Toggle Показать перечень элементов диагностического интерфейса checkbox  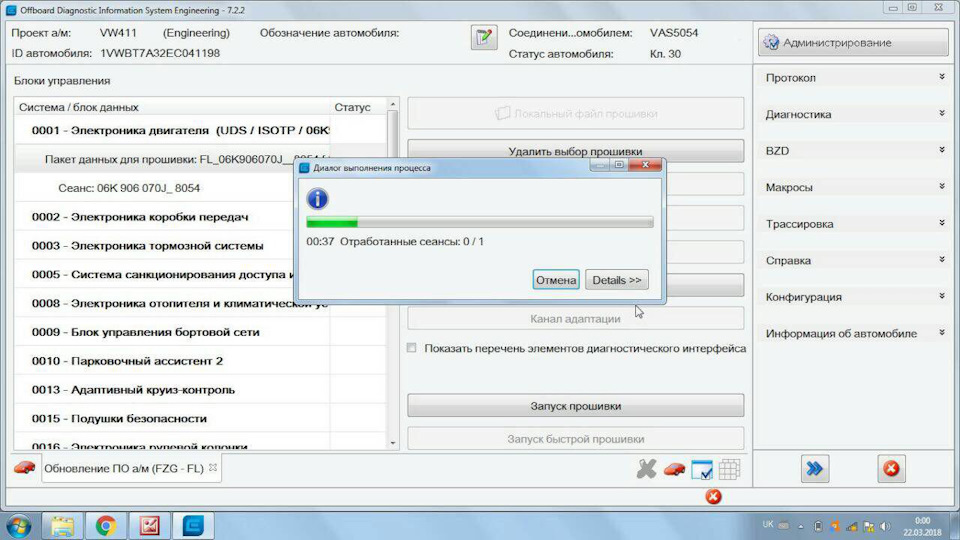coord(411,348)
